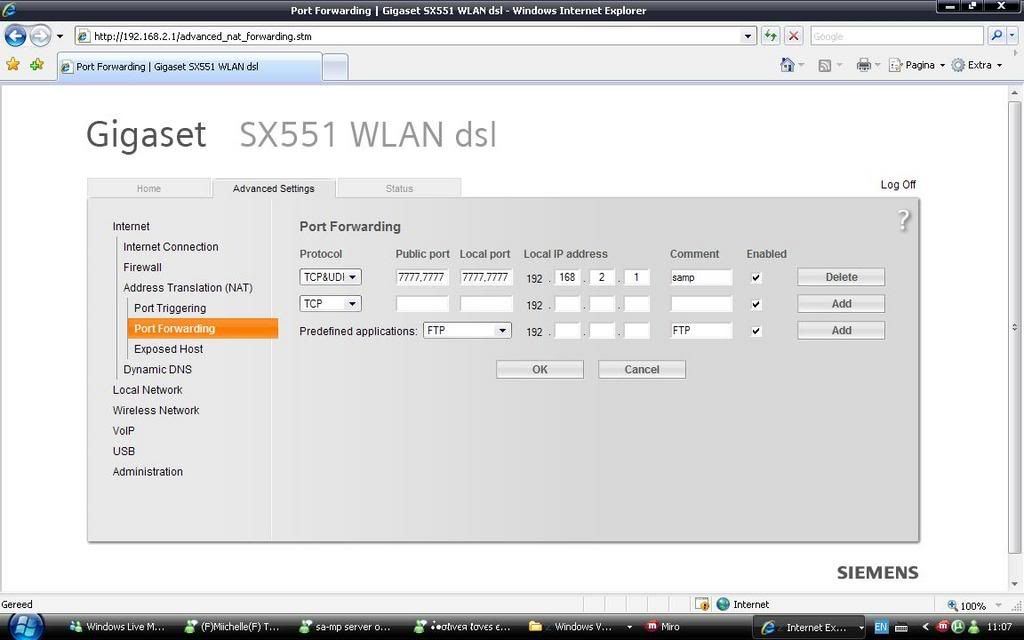The height and width of the screenshot is (640, 1024).
Task: Open the TCP&UDP protocol dropdown
Action: pyautogui.click(x=330, y=277)
